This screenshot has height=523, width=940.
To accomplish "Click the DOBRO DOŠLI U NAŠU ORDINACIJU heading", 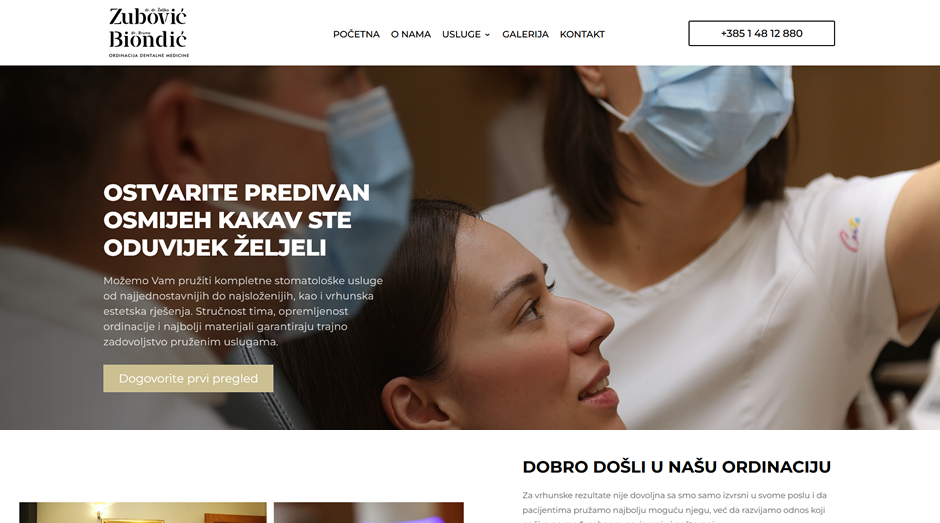I will click(x=676, y=467).
